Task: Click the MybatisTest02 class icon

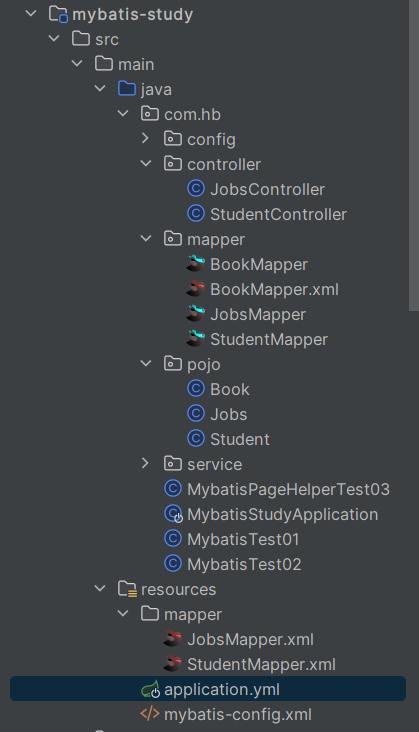Action: pos(173,563)
